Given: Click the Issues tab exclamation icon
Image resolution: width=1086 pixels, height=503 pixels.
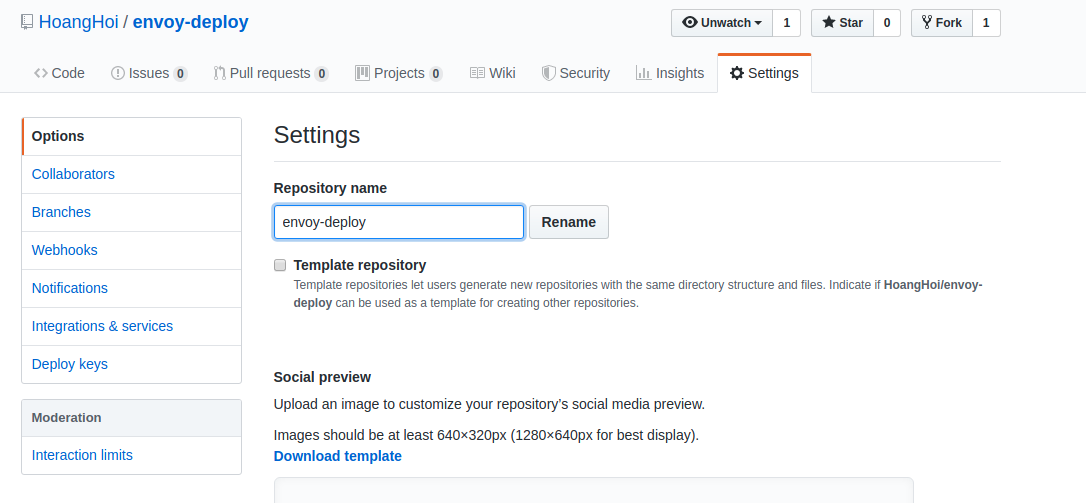Looking at the screenshot, I should pos(118,73).
